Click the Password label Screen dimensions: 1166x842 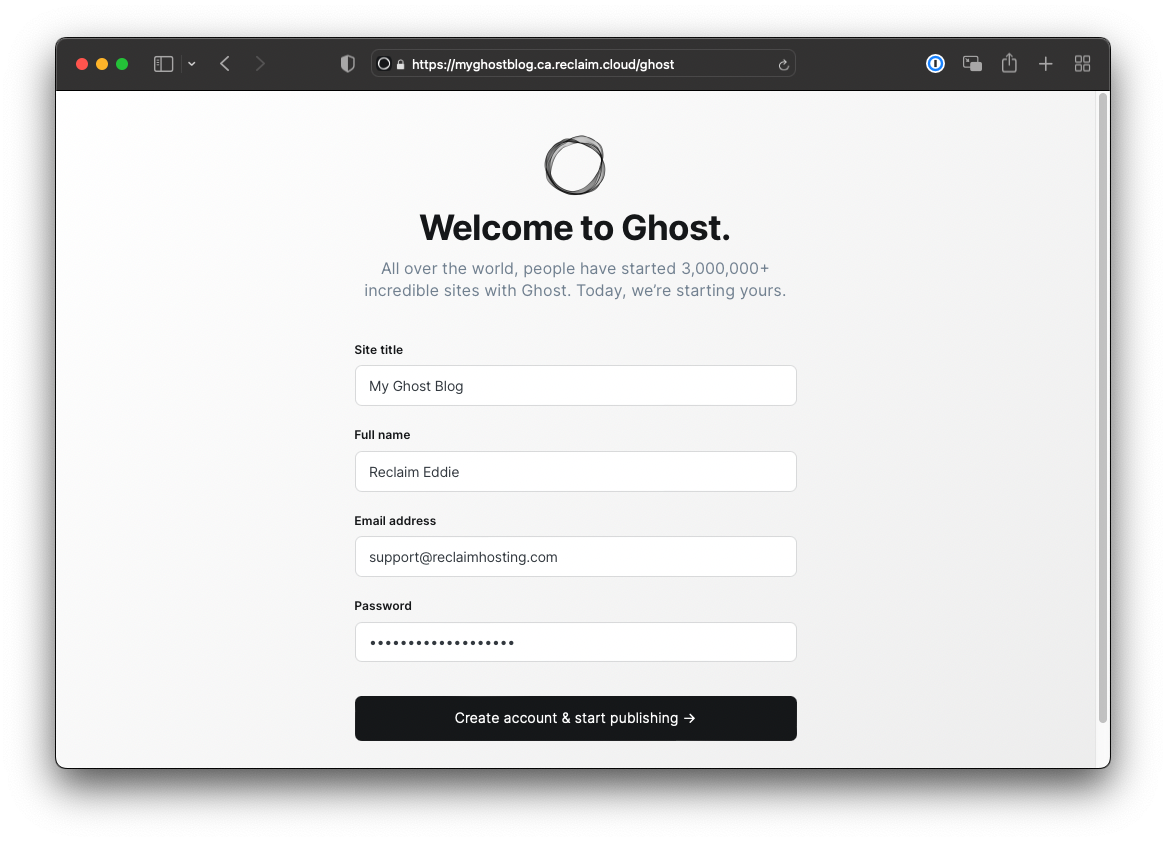pyautogui.click(x=383, y=606)
